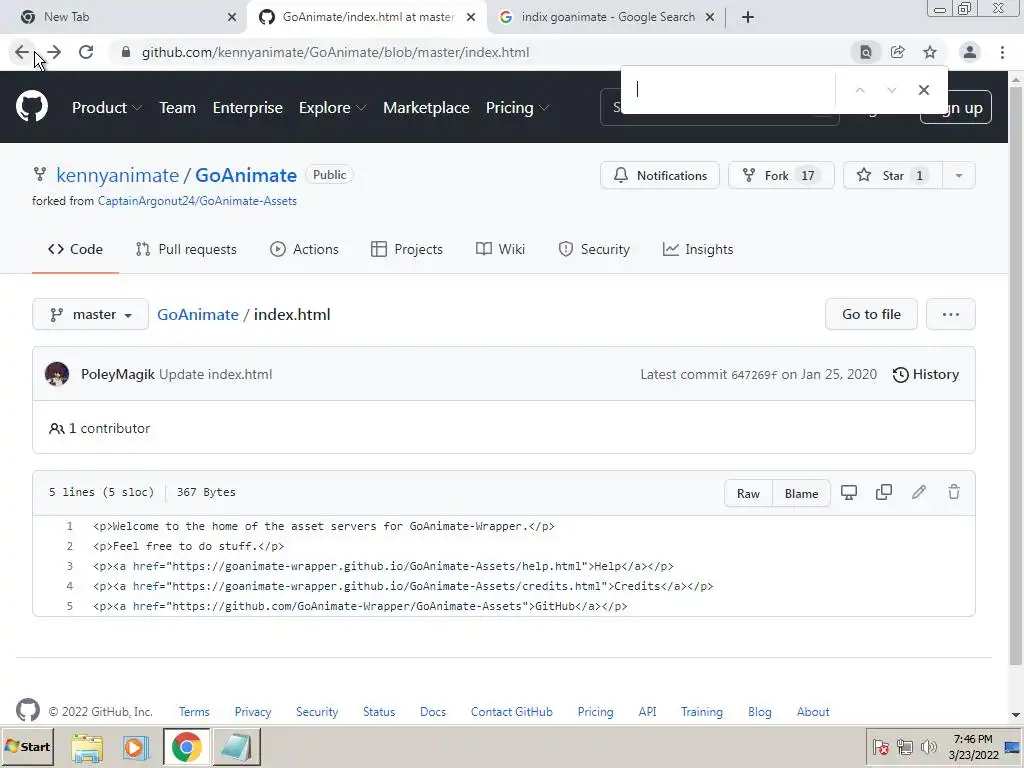Reload the GitHub page

pyautogui.click(x=86, y=52)
